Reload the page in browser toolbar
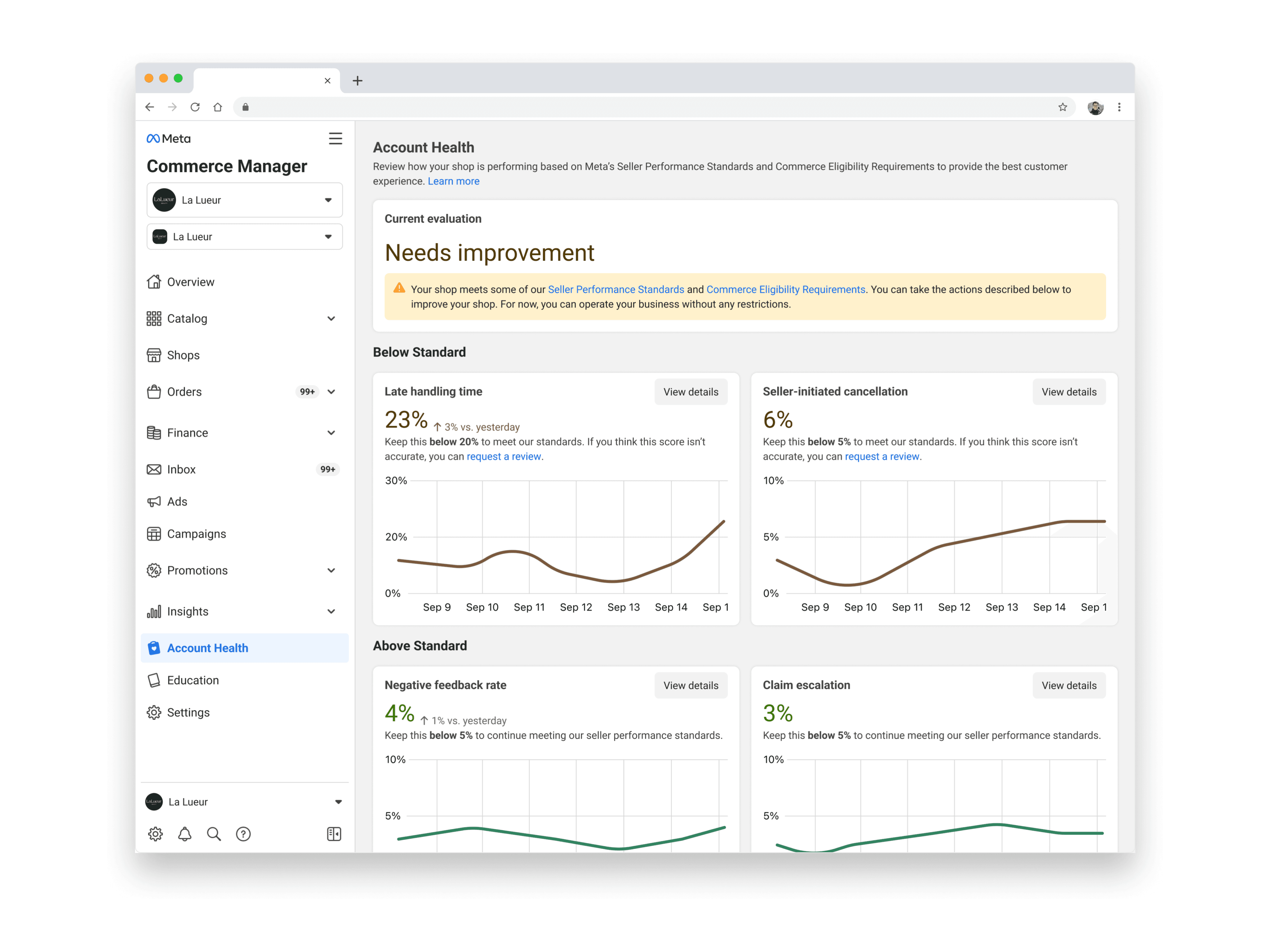1270x952 pixels. pos(195,107)
